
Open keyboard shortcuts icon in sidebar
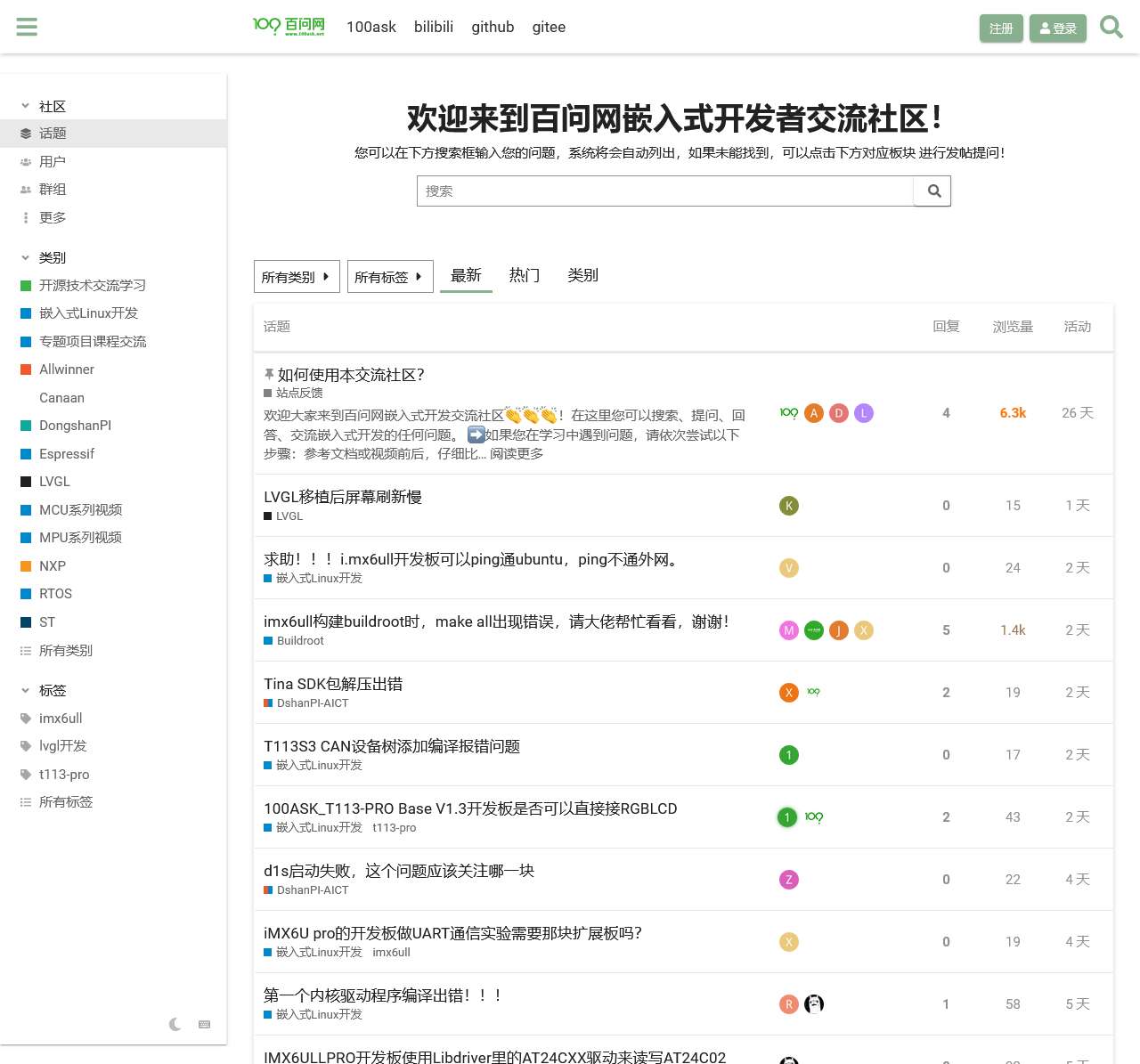click(x=205, y=1025)
